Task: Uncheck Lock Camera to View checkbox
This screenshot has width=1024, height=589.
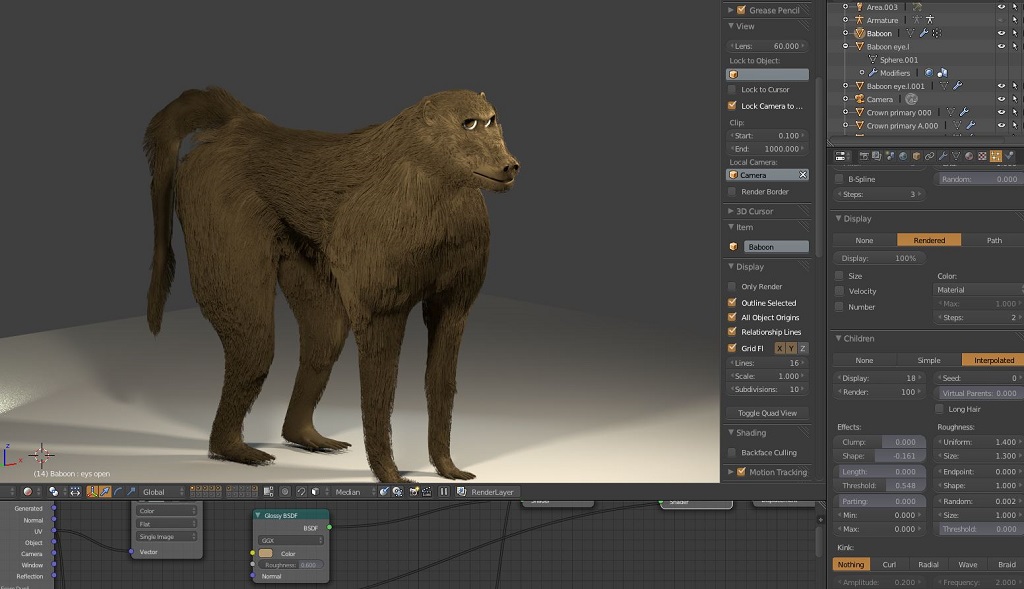Action: 732,106
